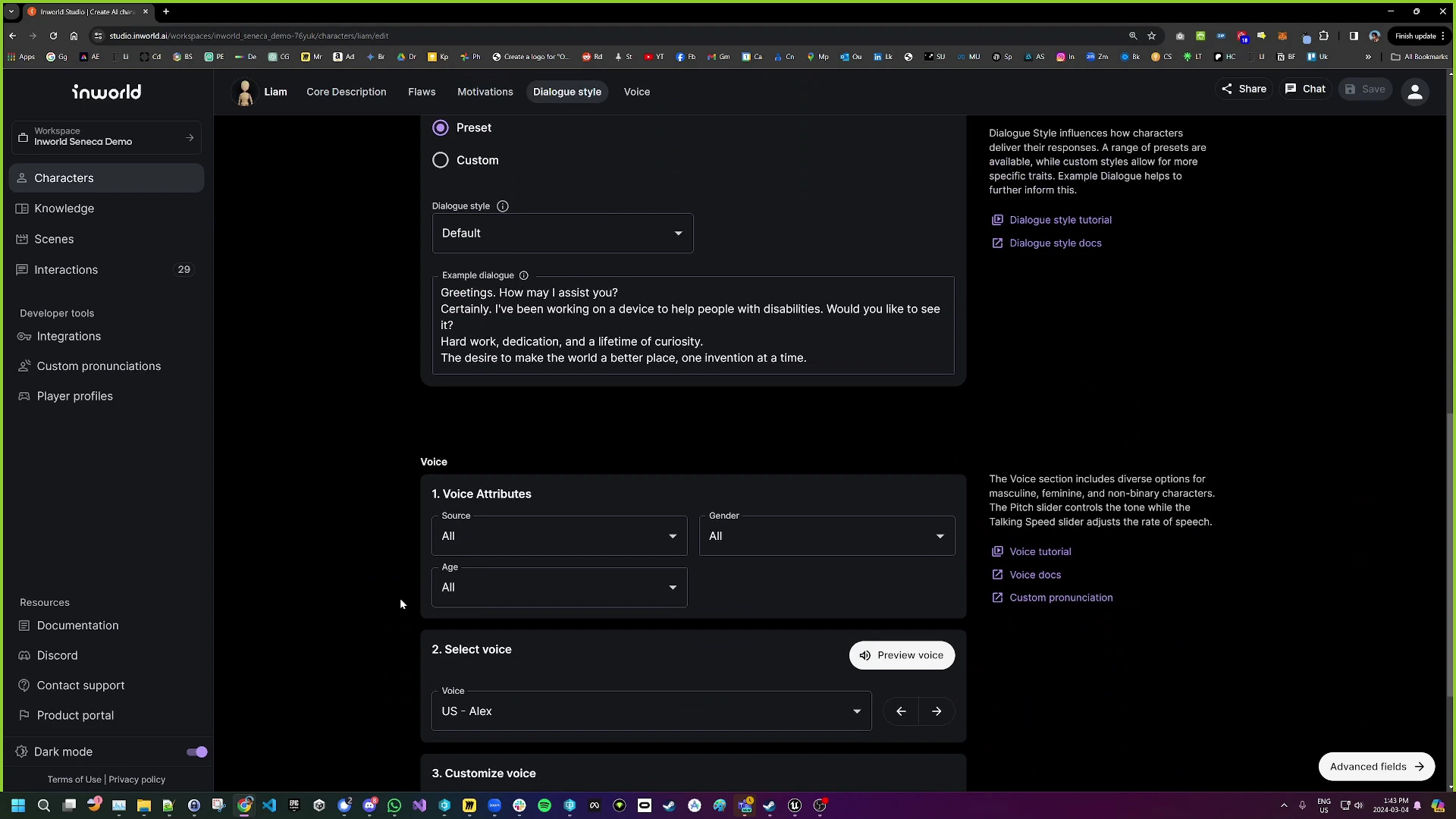Screen dimensions: 1456x819
Task: Open the Apps shortcut in the bookmarks bar
Action: click(21, 57)
